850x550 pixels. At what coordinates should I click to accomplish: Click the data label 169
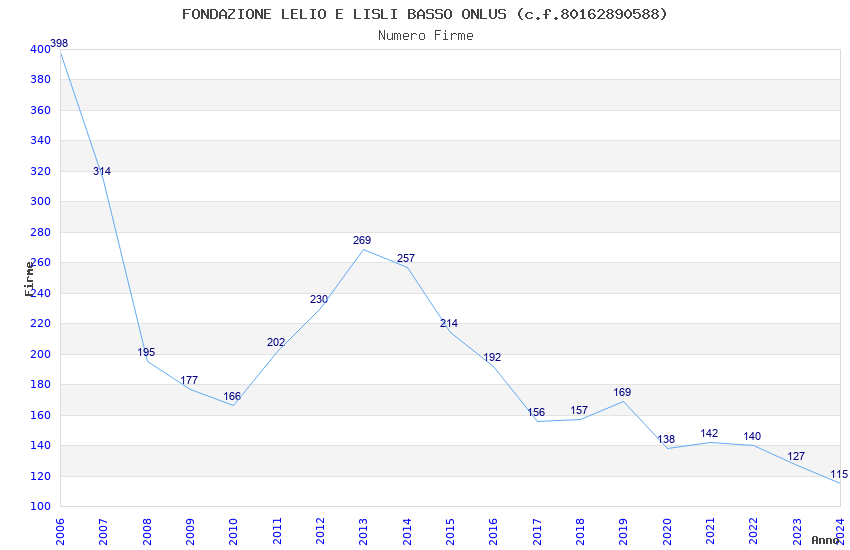[622, 392]
